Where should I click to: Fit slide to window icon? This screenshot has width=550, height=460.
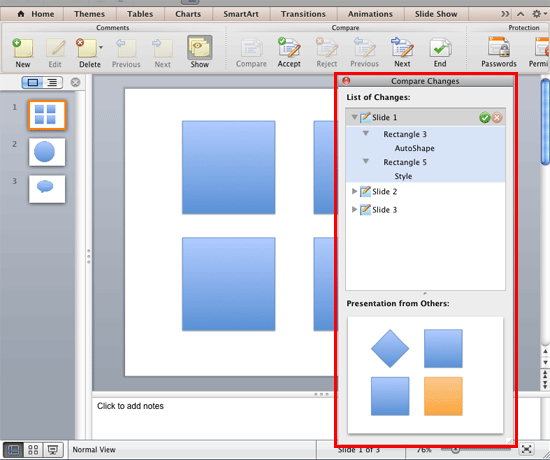click(x=526, y=449)
